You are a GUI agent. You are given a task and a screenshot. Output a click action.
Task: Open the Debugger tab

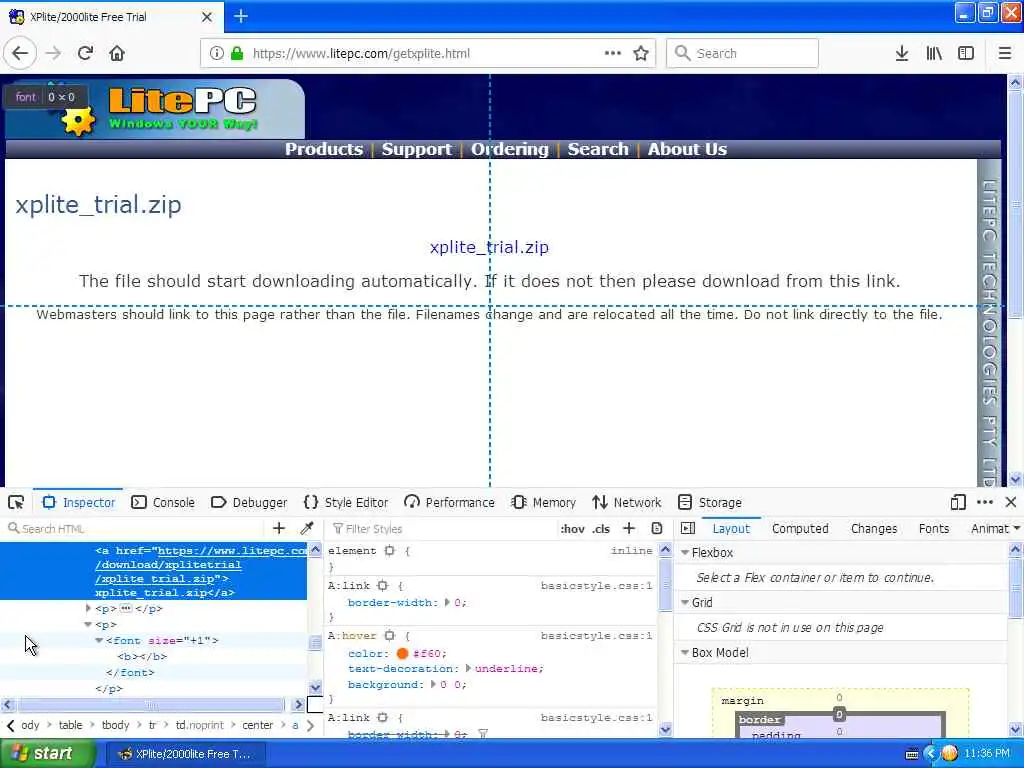(x=249, y=502)
